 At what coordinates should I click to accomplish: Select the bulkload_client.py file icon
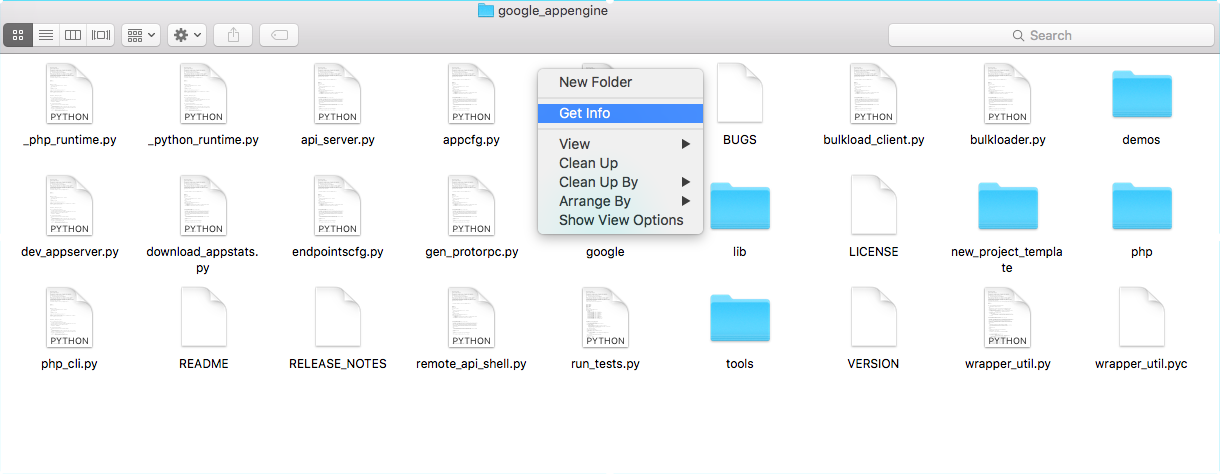point(874,93)
